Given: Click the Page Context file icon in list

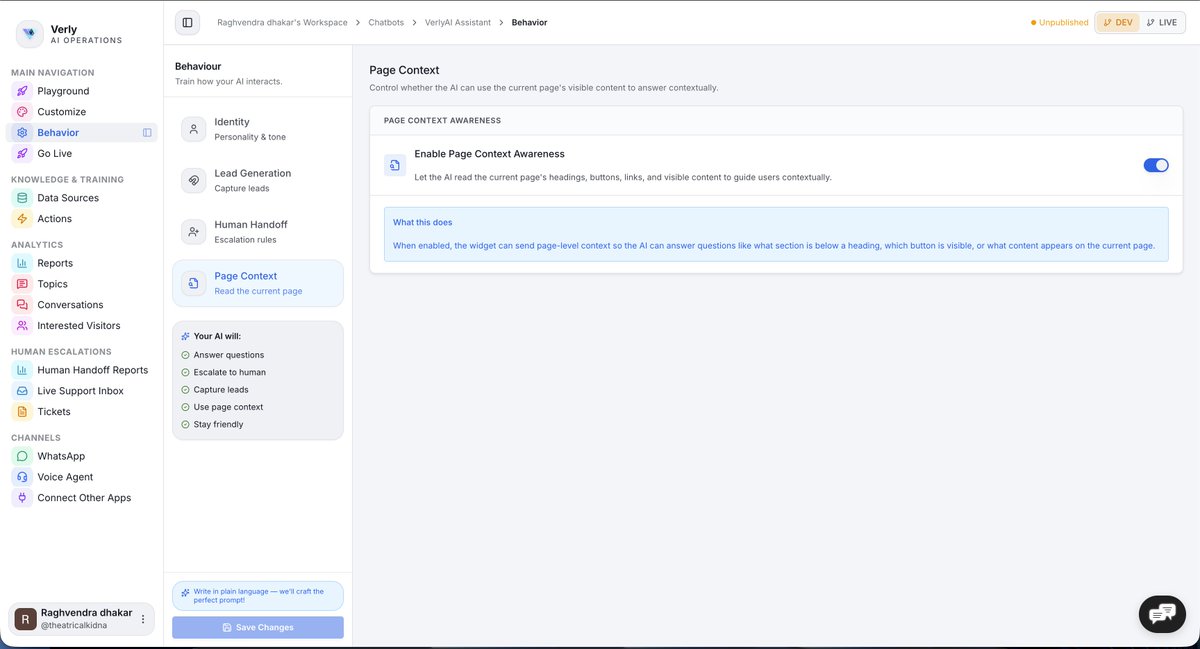Looking at the screenshot, I should tap(194, 283).
